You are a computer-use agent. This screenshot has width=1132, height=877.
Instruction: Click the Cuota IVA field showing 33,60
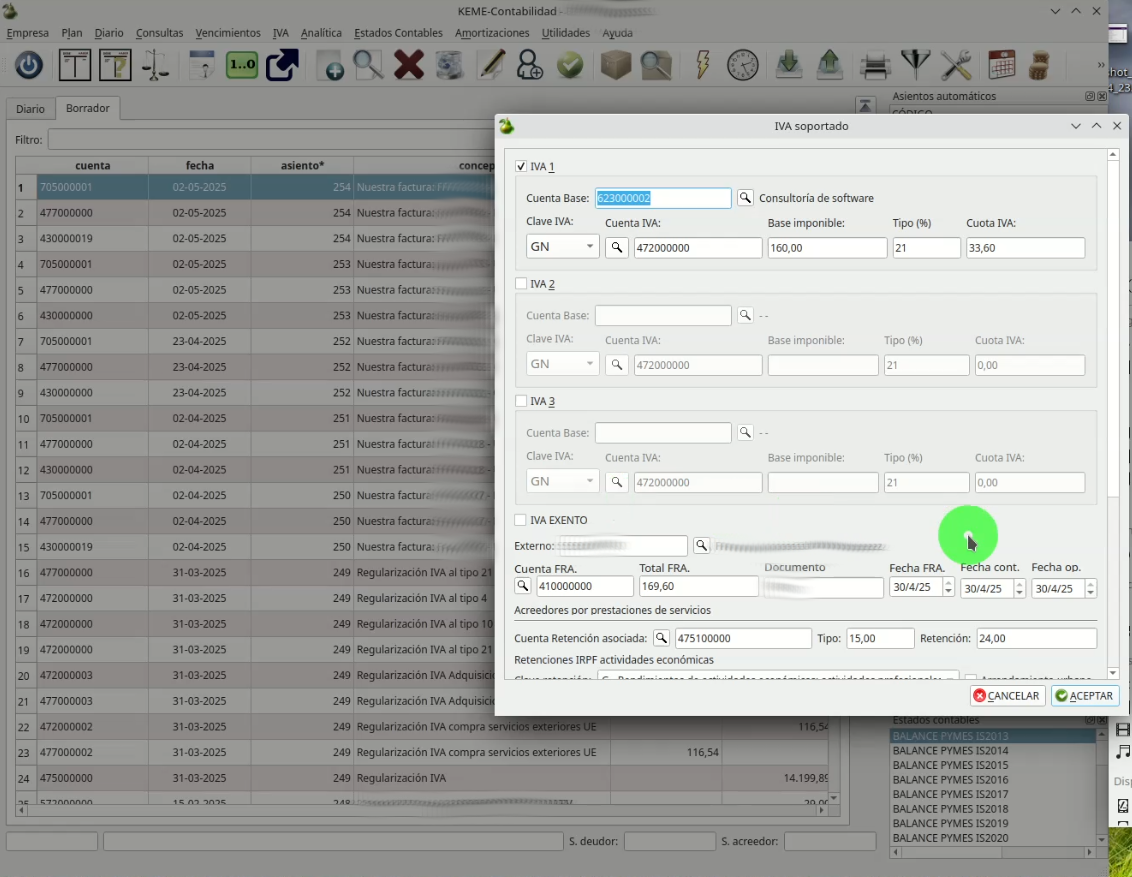click(1025, 248)
